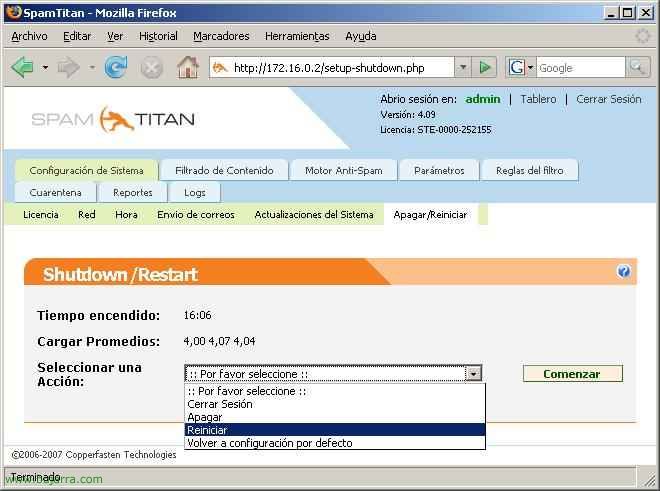Viewport: 660px width, 491px height.
Task: Choose Apagar from the action list
Action: point(335,417)
